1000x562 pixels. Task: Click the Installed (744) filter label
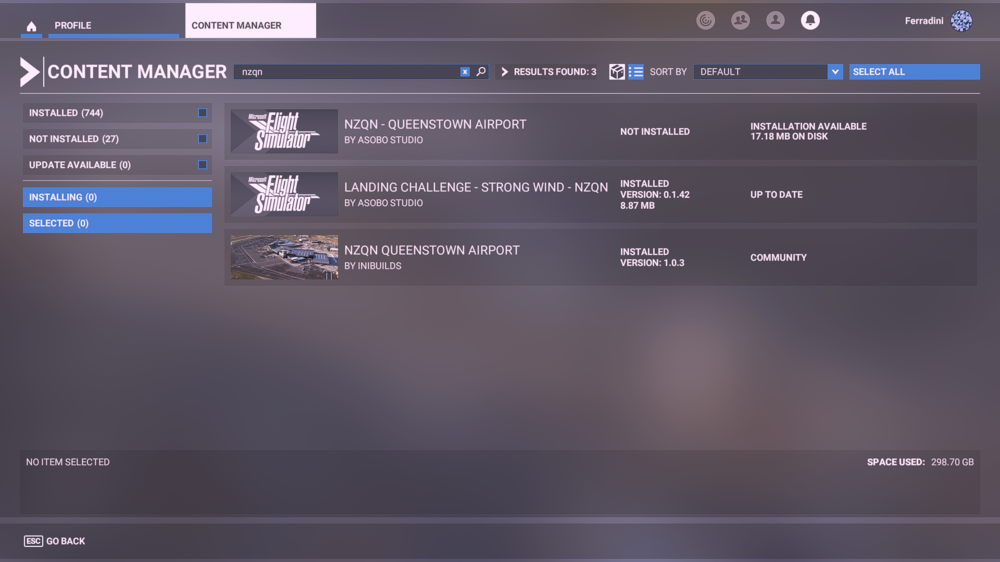pos(66,112)
